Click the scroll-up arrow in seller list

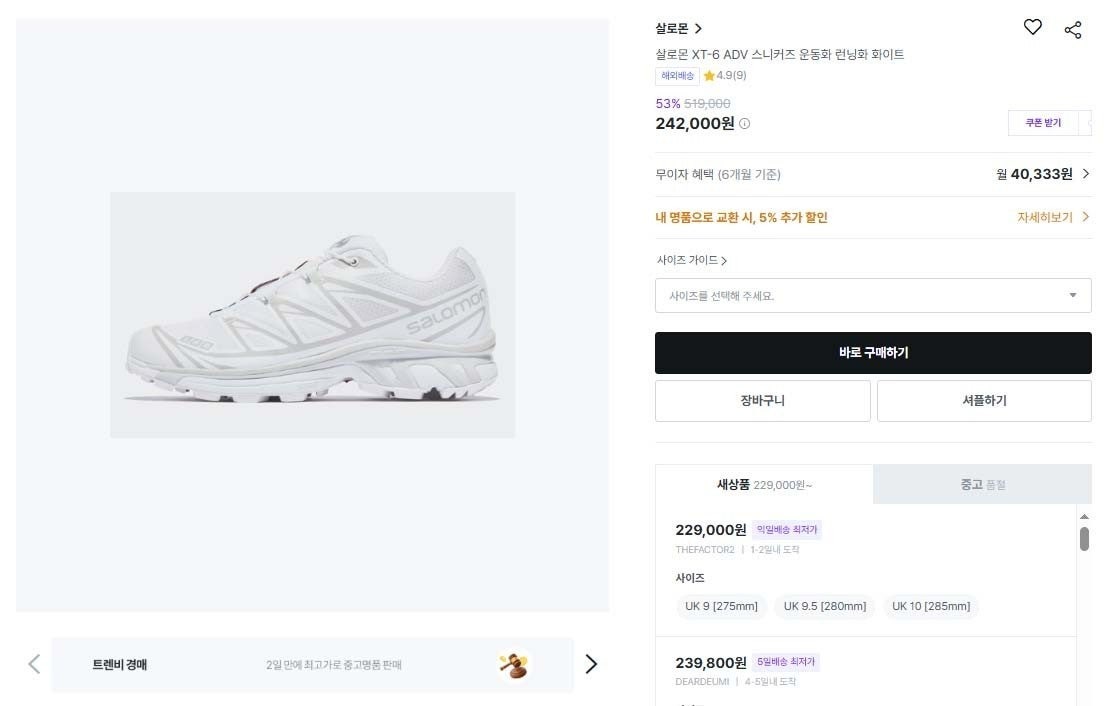(x=1085, y=517)
